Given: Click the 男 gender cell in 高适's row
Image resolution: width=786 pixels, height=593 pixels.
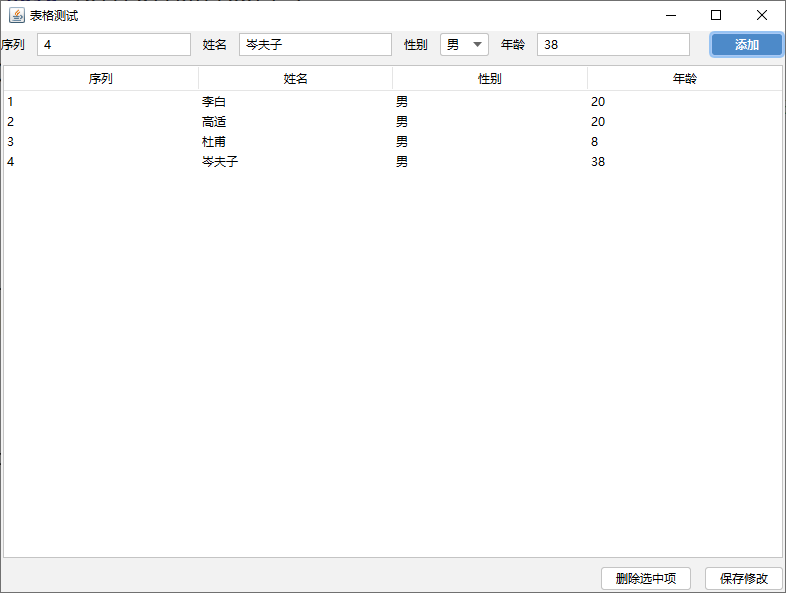Looking at the screenshot, I should tap(490, 122).
